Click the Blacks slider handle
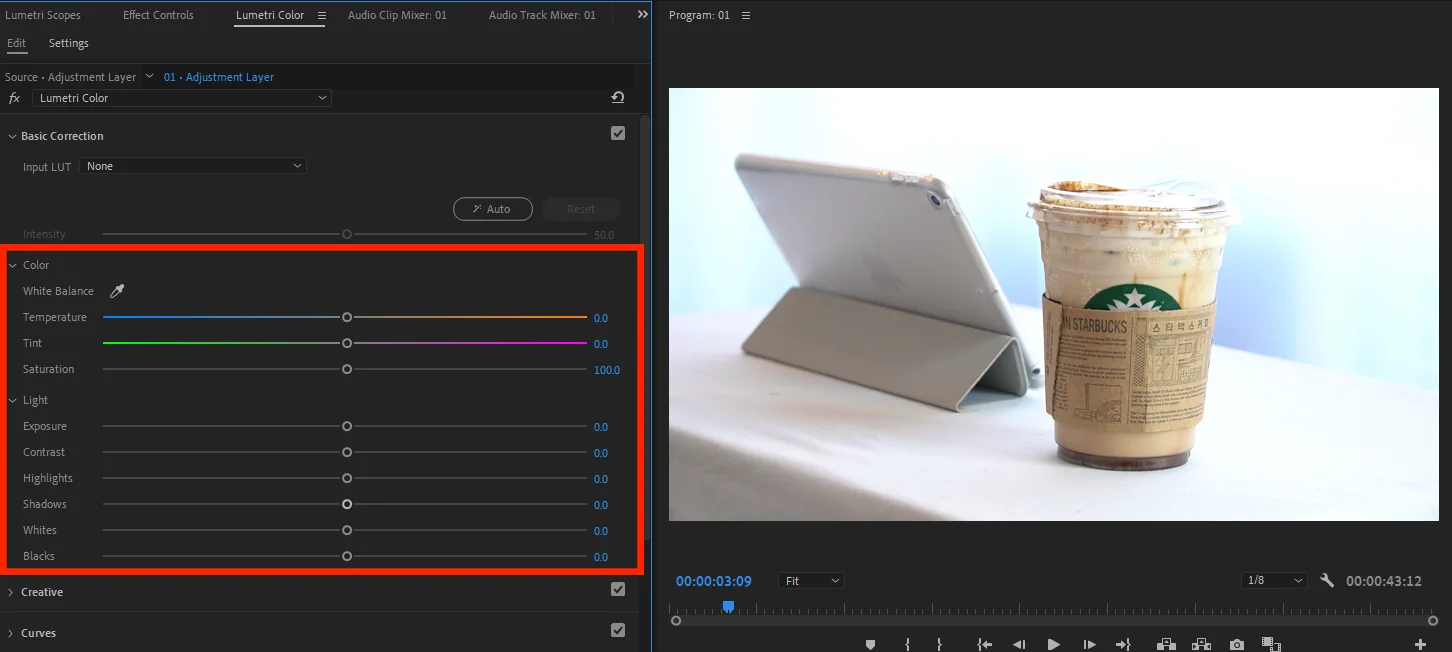Screen dimensions: 1452x652 click(x=347, y=556)
